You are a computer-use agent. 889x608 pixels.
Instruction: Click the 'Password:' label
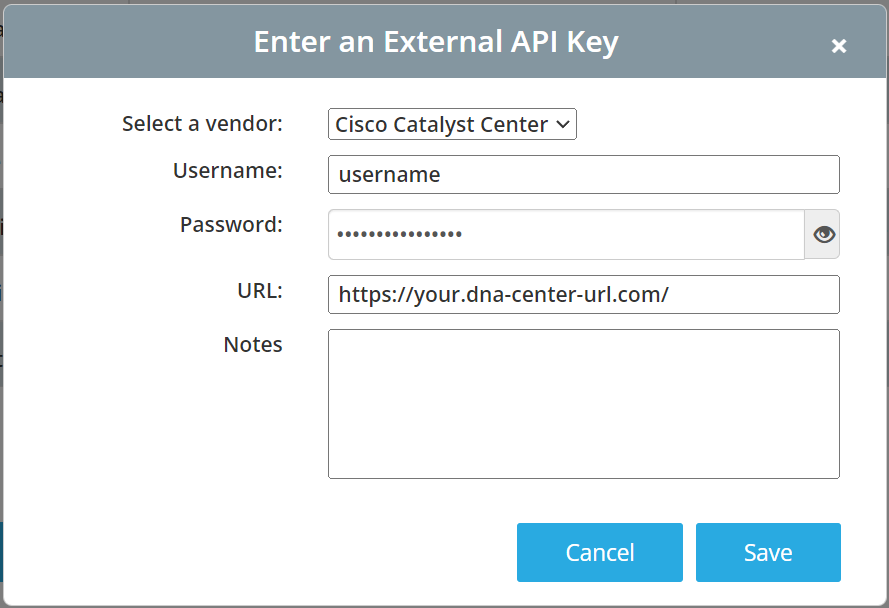click(231, 225)
